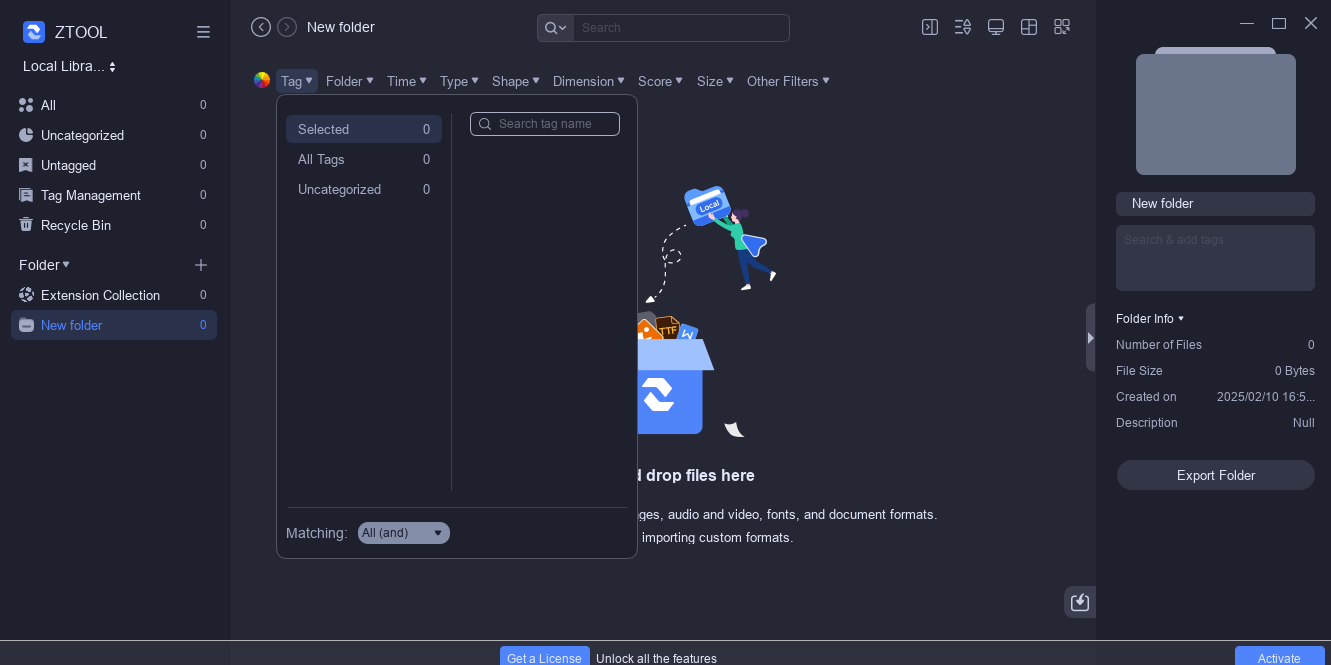Switch layout using the grid layout icon
Image resolution: width=1331 pixels, height=665 pixels.
[1029, 27]
